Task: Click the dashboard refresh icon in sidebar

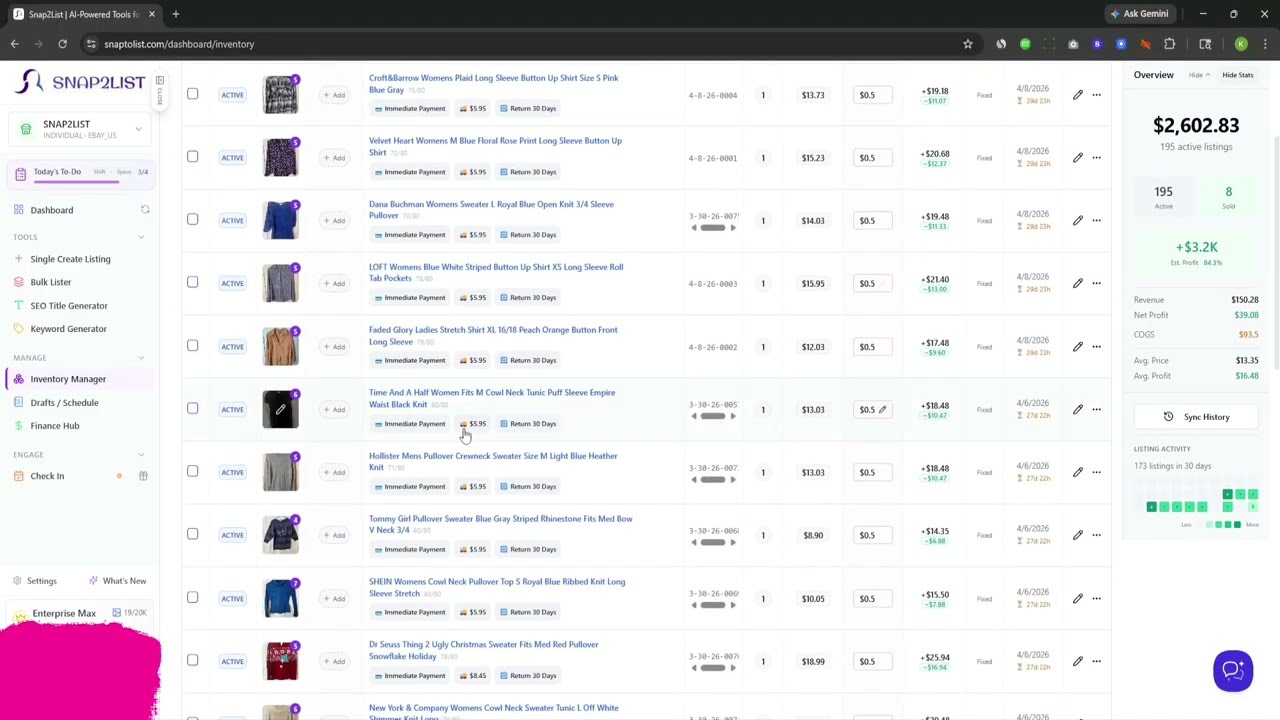Action: [x=145, y=210]
